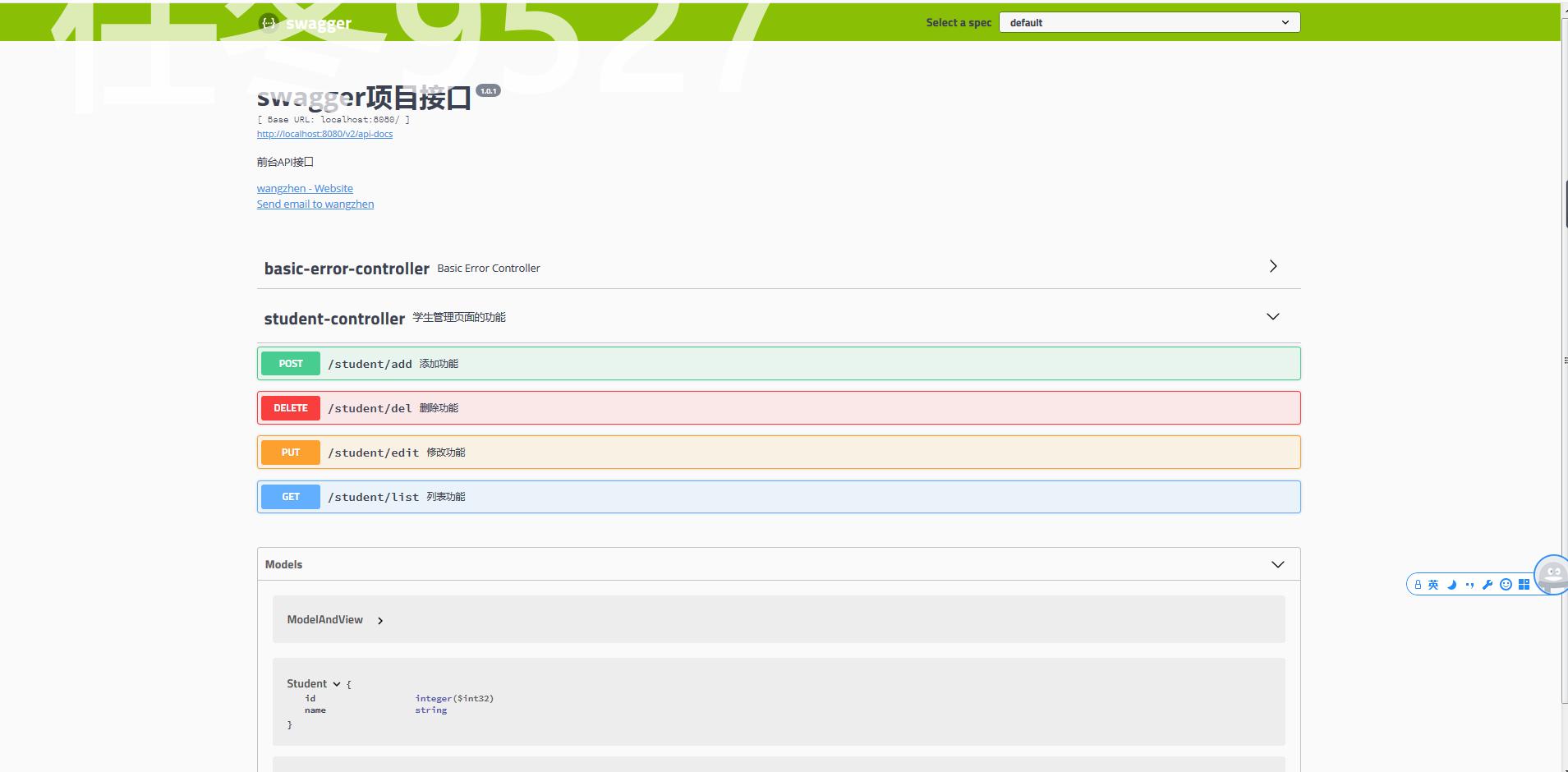
Task: Click the 'string' type of name field
Action: pos(431,710)
